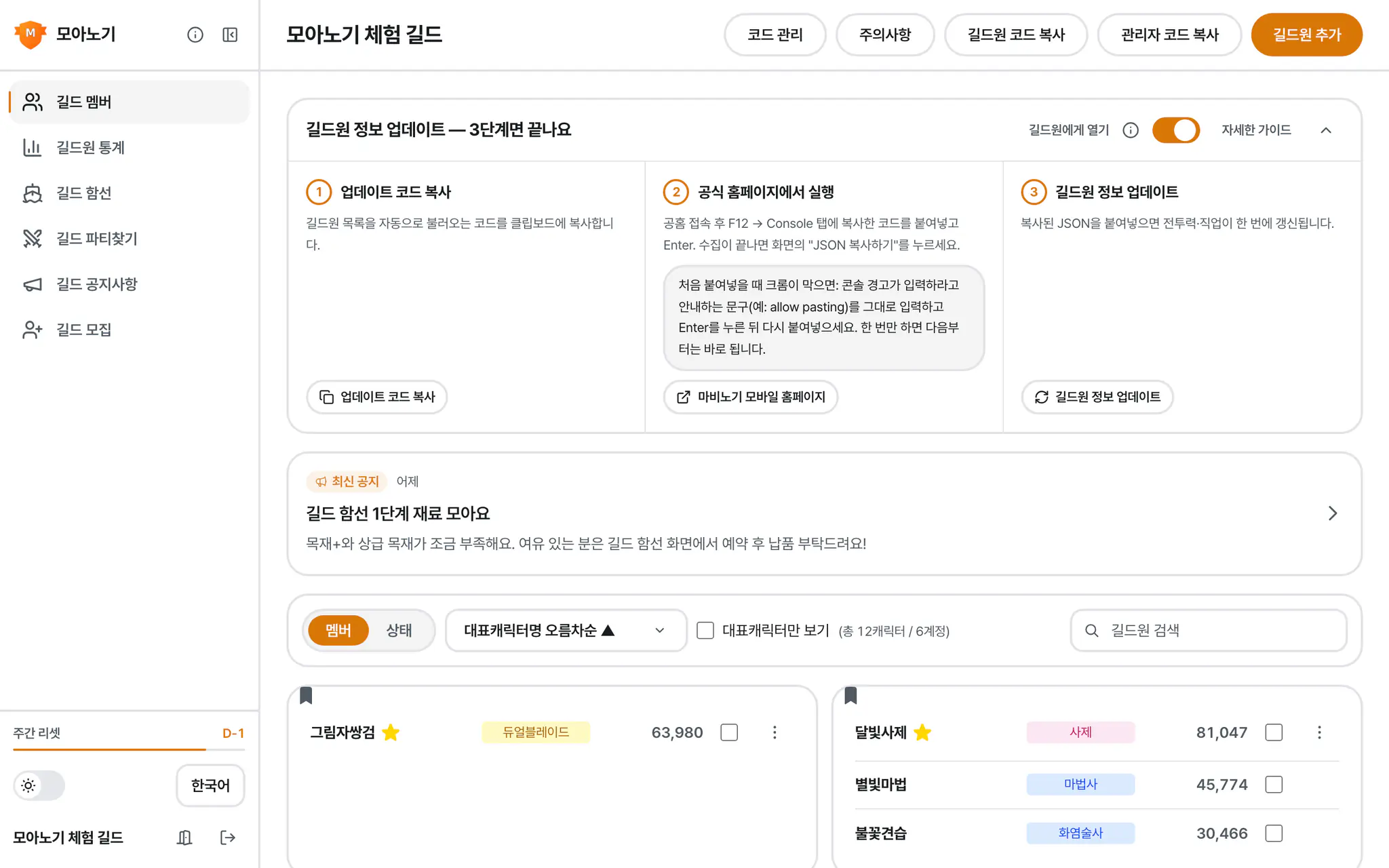
Task: Click the 길드원 정보 업데이트 refresh button
Action: point(1097,397)
